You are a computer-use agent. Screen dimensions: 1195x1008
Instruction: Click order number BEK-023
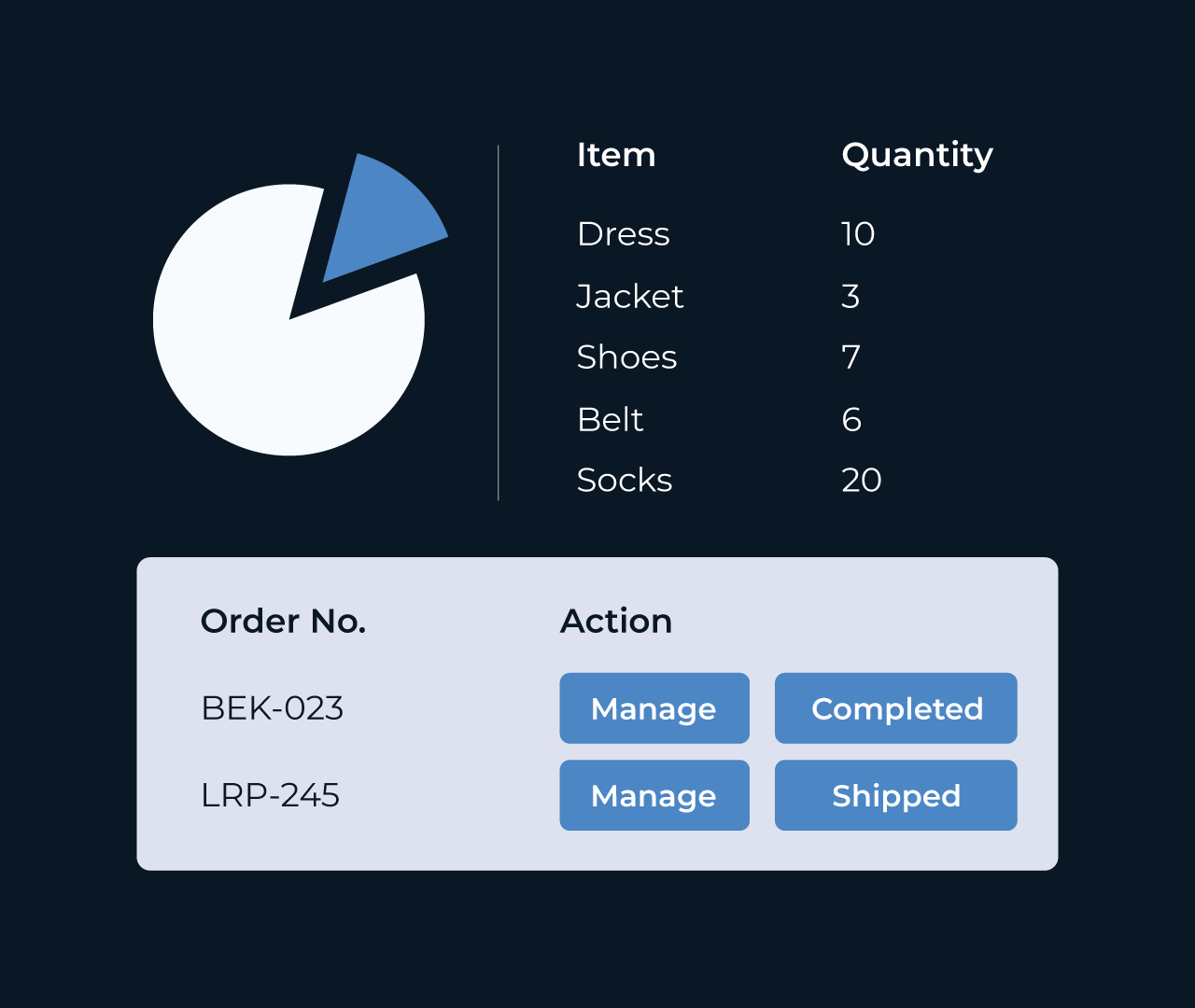pyautogui.click(x=273, y=708)
